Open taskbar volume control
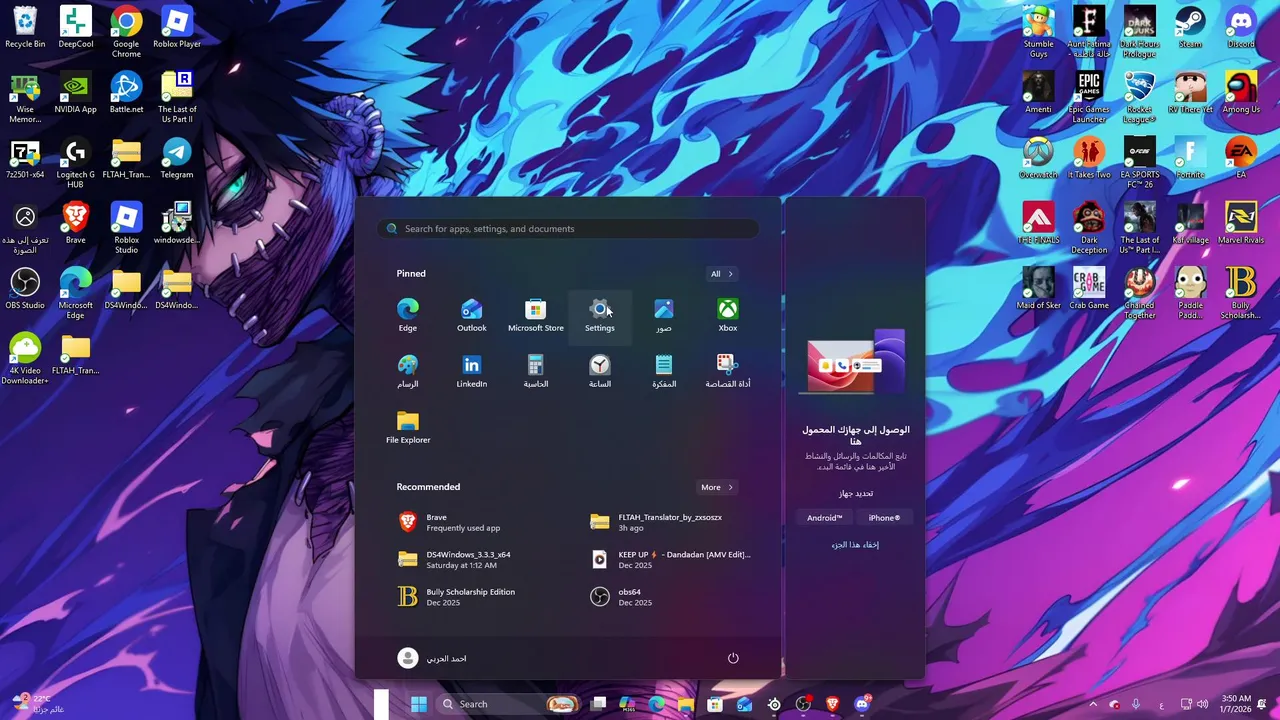This screenshot has width=1280, height=720. pyautogui.click(x=1202, y=704)
